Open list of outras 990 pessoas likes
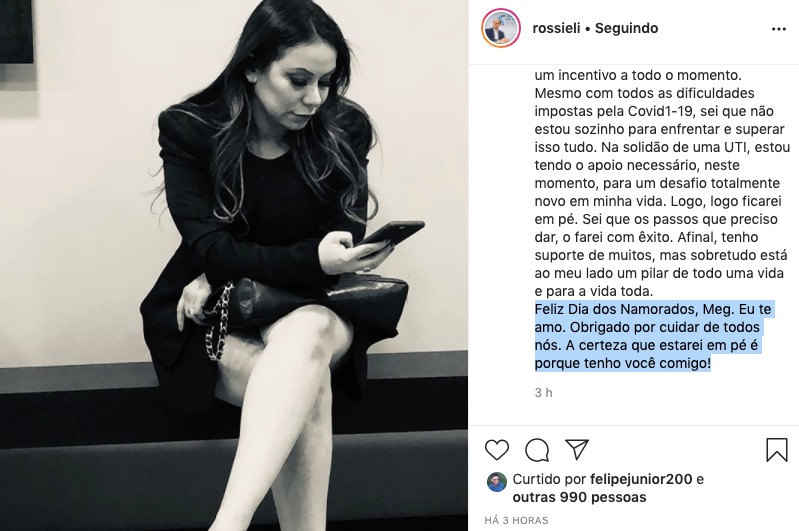 579,497
